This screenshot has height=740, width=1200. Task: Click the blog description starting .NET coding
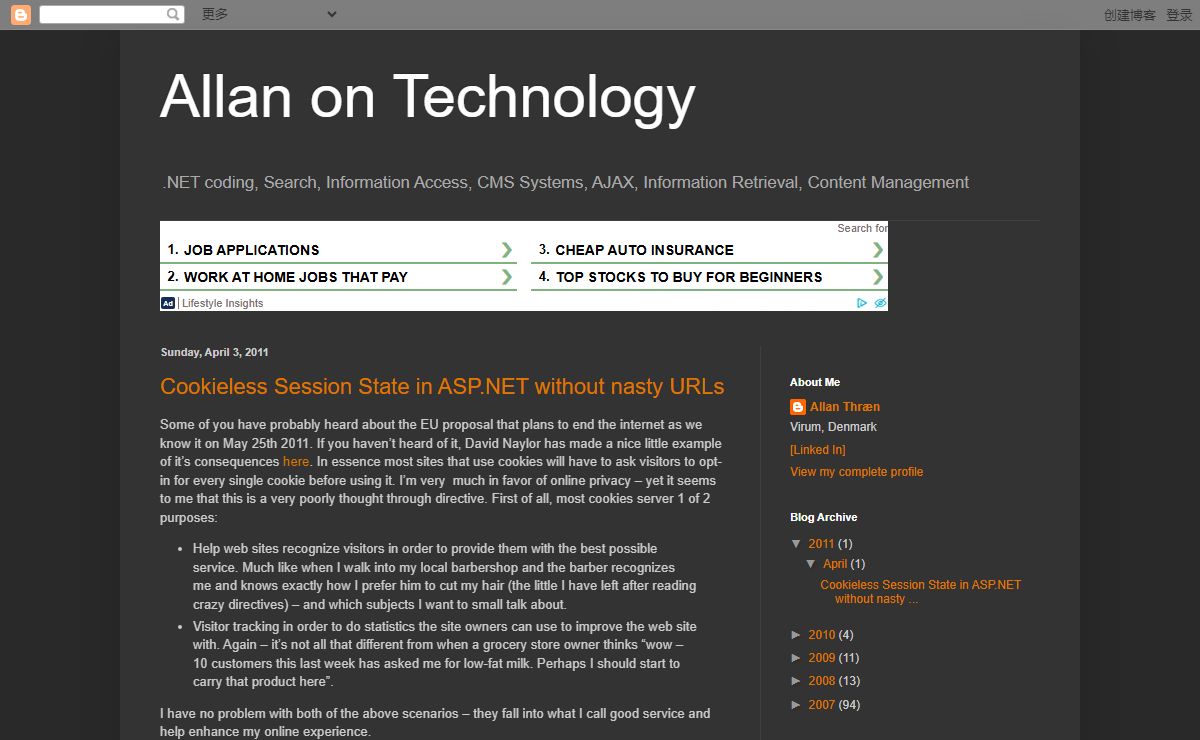click(565, 182)
